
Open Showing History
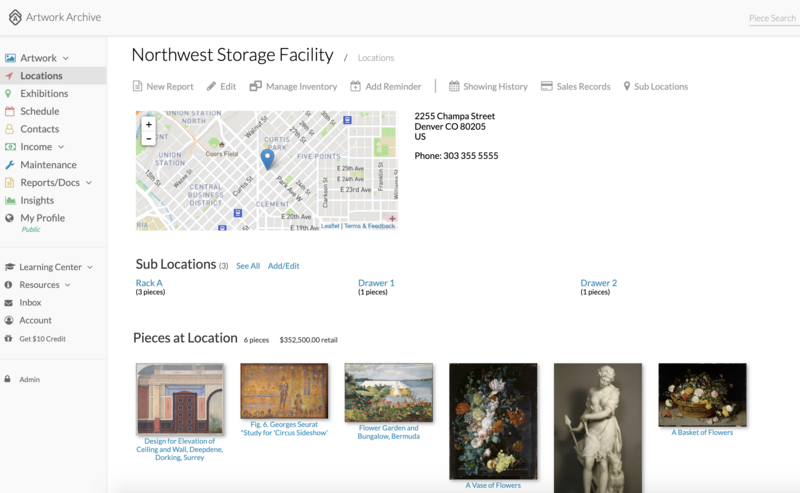click(488, 87)
